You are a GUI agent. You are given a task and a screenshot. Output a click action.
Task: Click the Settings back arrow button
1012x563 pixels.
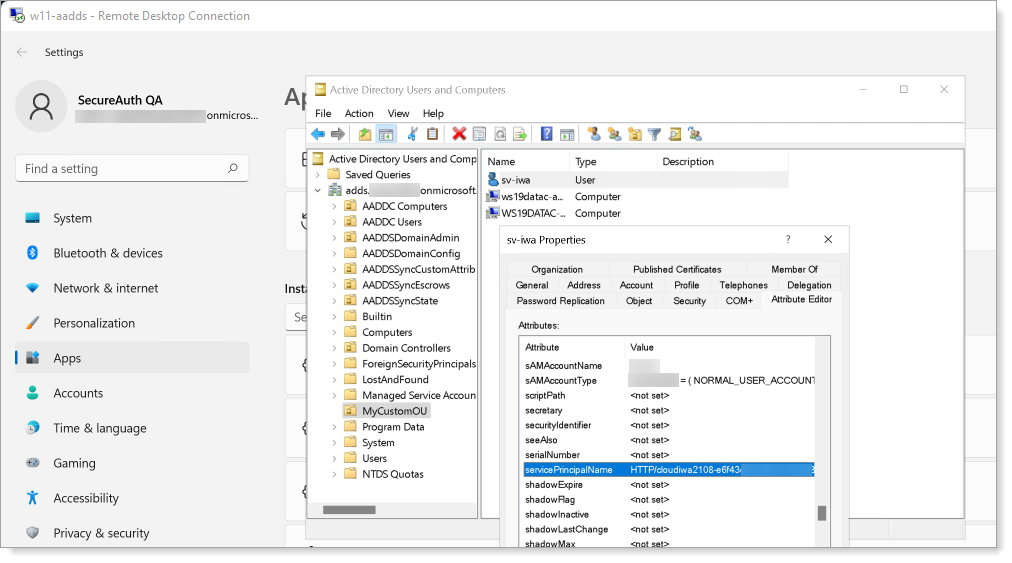22,52
